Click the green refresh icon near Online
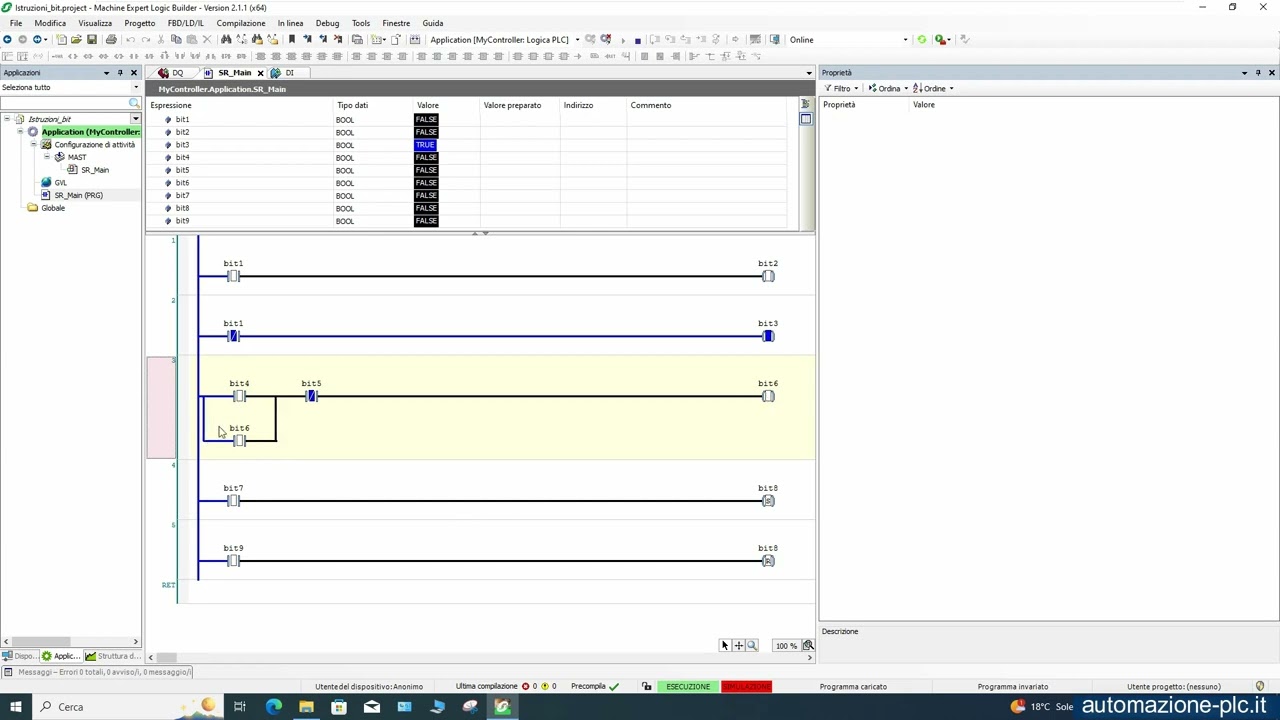 coord(922,40)
